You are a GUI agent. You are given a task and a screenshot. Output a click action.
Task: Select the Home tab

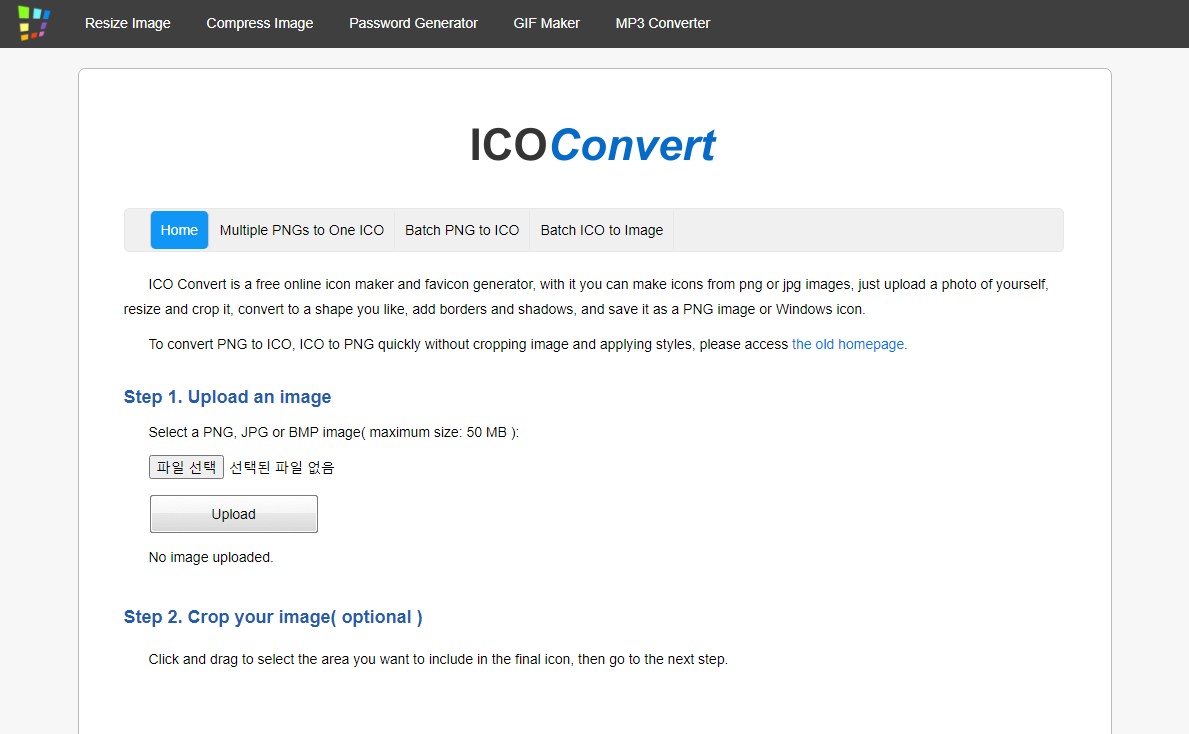tap(179, 230)
